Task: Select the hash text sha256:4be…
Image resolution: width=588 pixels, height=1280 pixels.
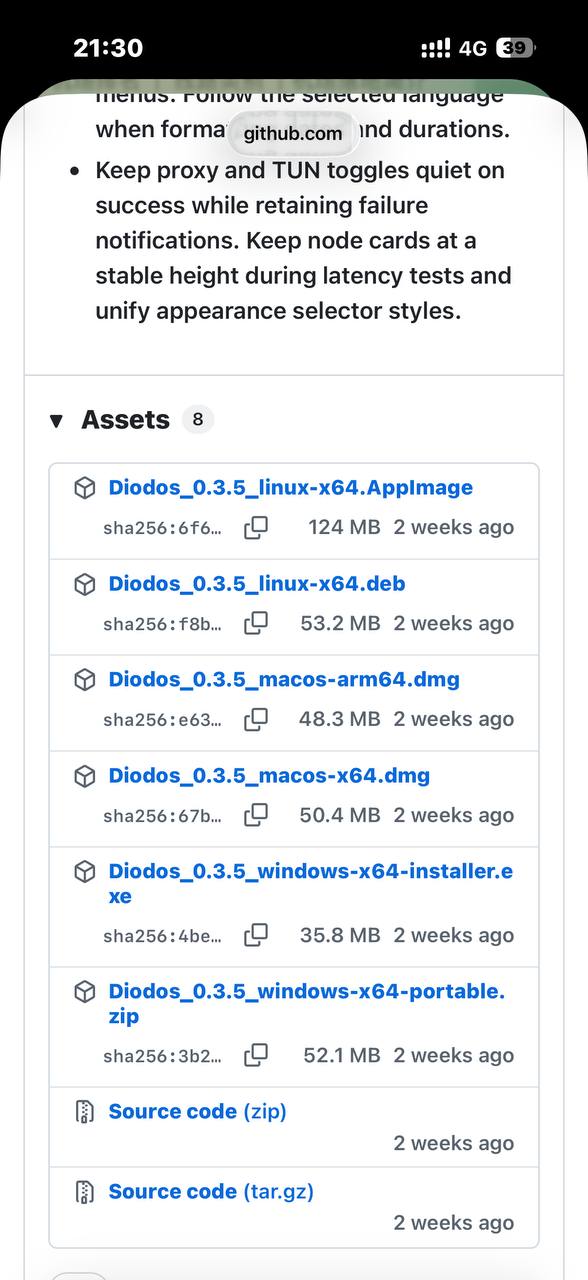Action: [162, 936]
